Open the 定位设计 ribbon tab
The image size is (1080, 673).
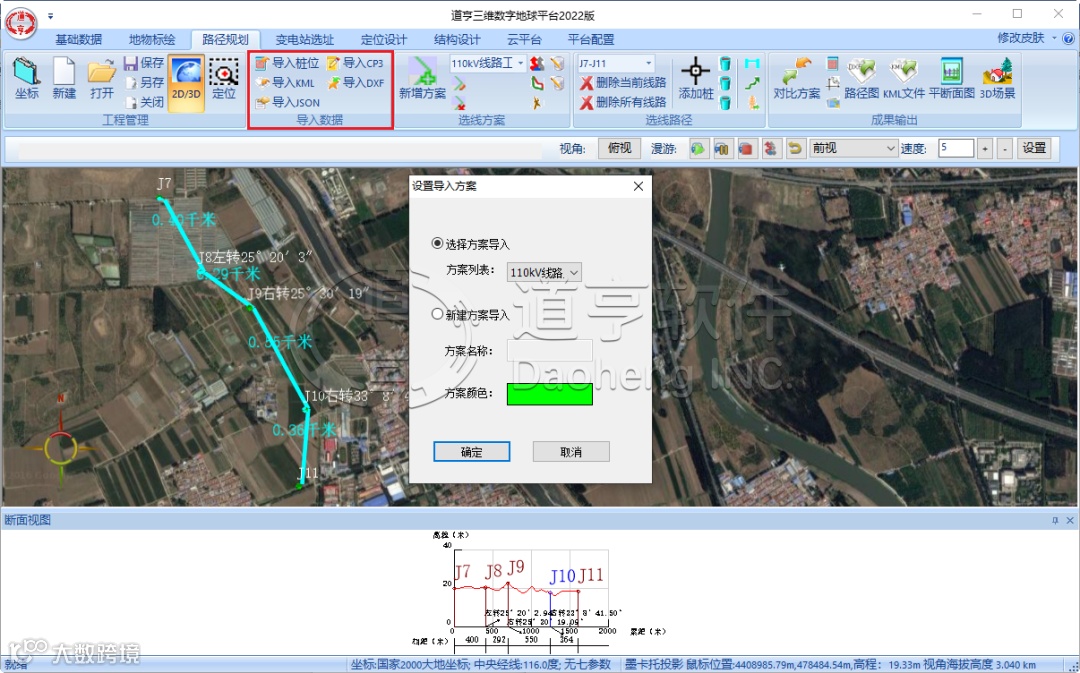click(x=384, y=39)
